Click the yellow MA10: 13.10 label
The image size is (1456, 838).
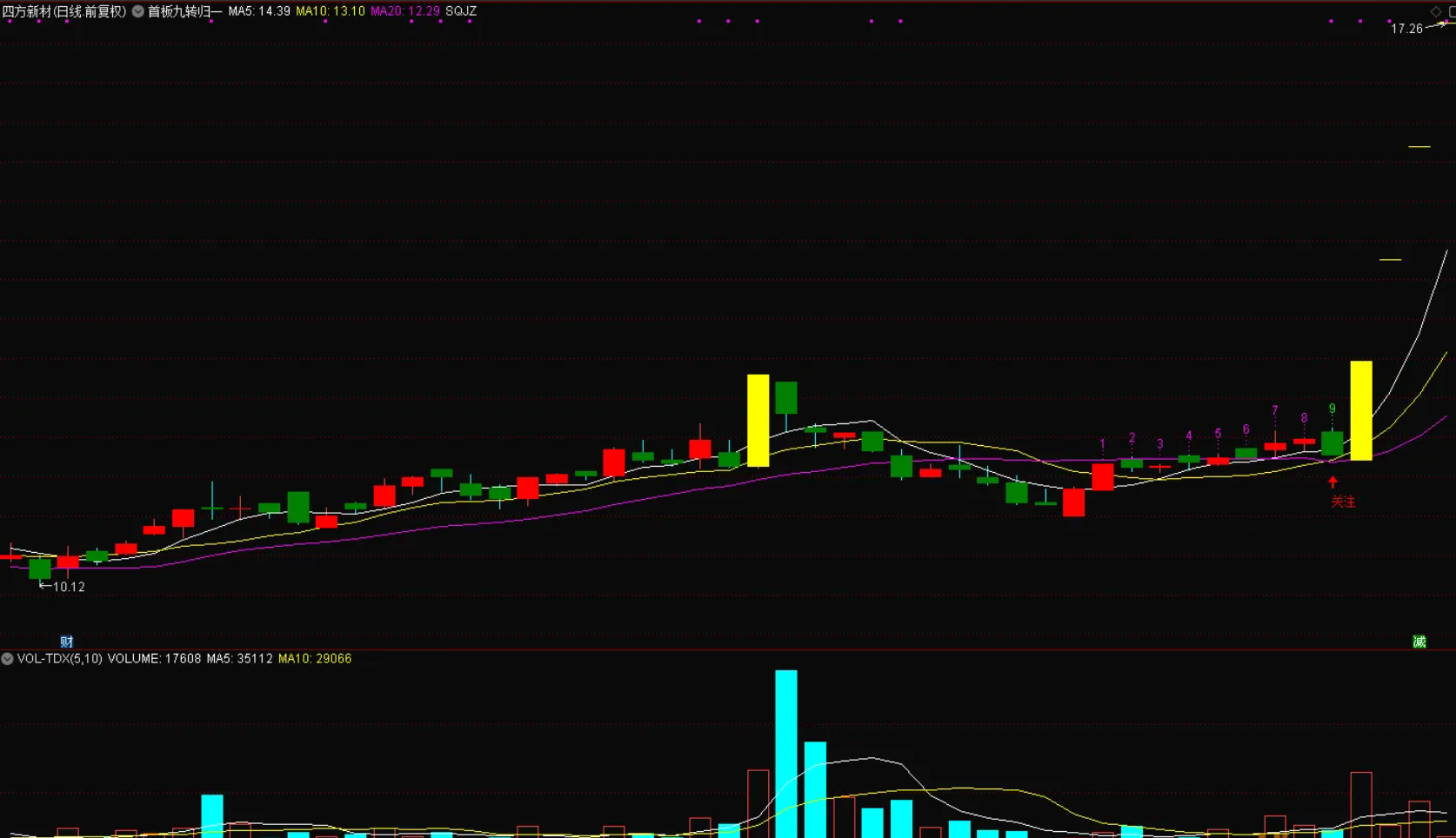(331, 11)
